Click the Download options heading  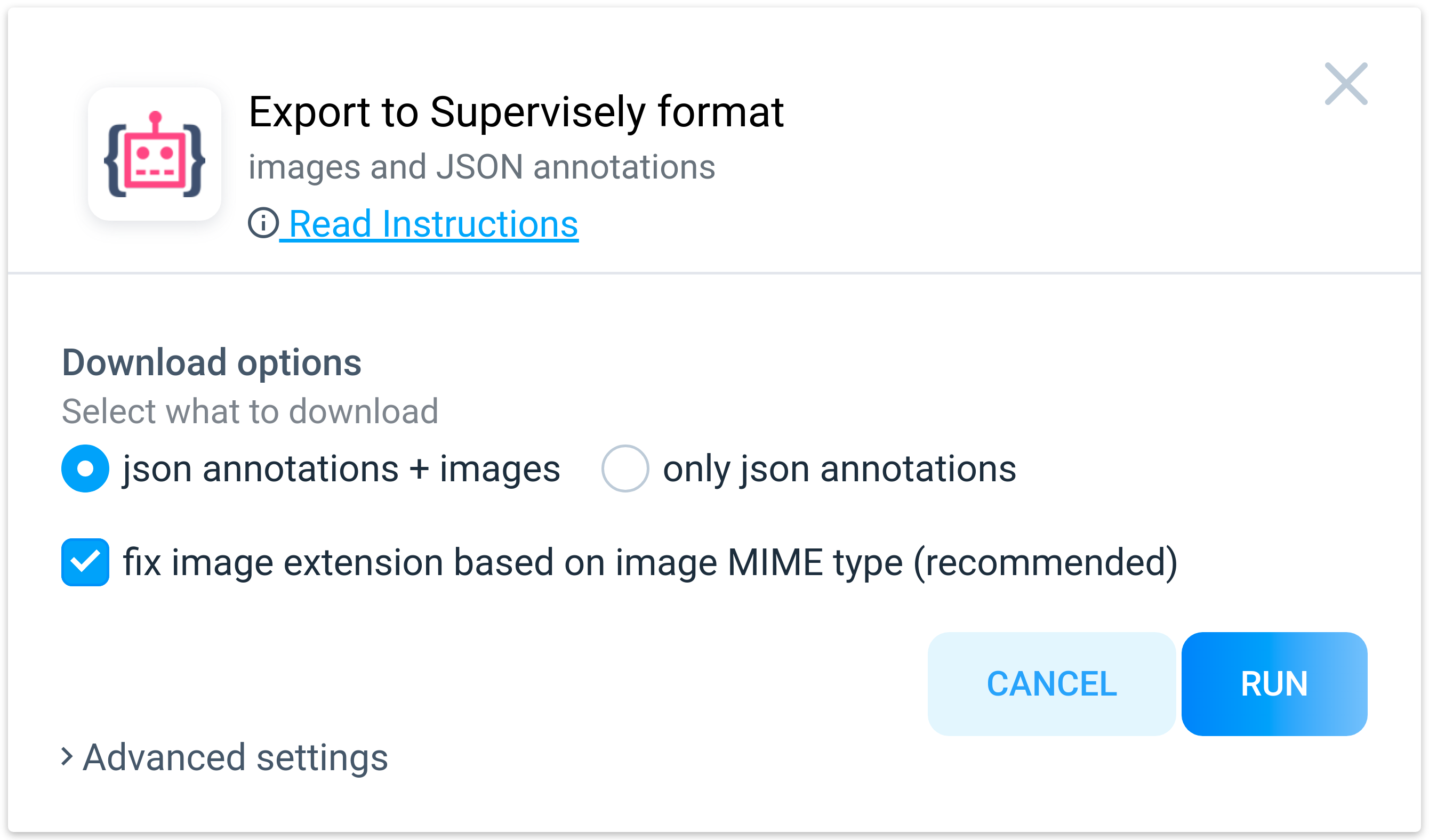pyautogui.click(x=212, y=363)
